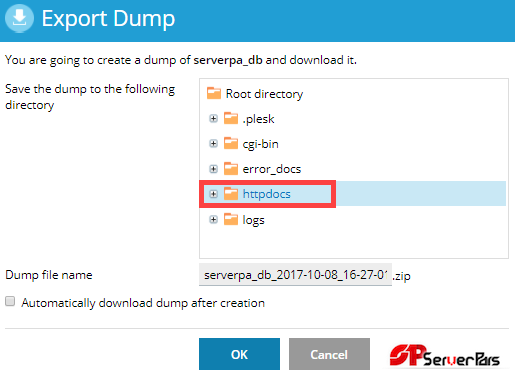The width and height of the screenshot is (515, 375).
Task: Click the cgi-bin folder icon
Action: (231, 143)
